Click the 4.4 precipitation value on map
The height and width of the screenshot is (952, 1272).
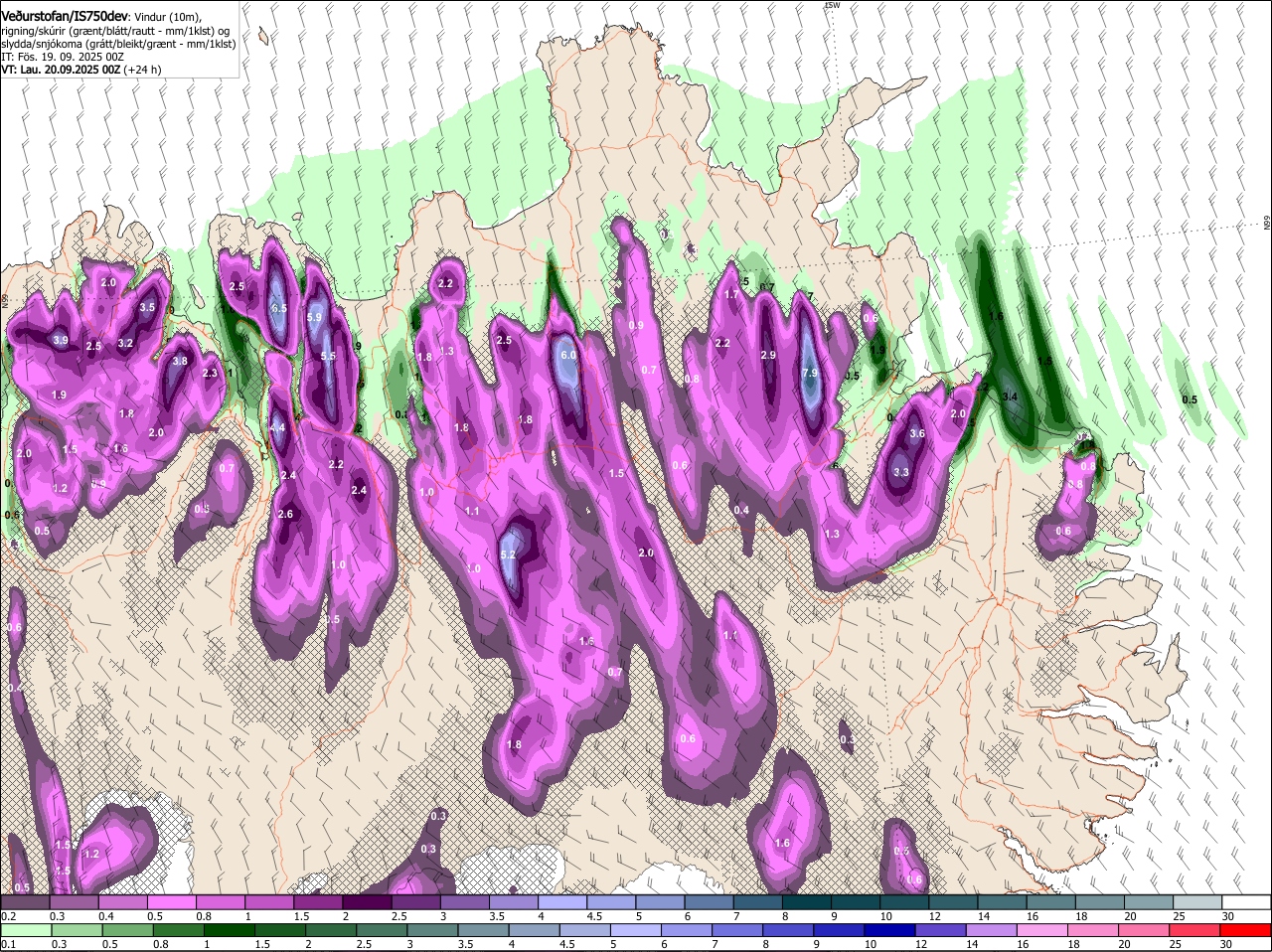[x=278, y=427]
